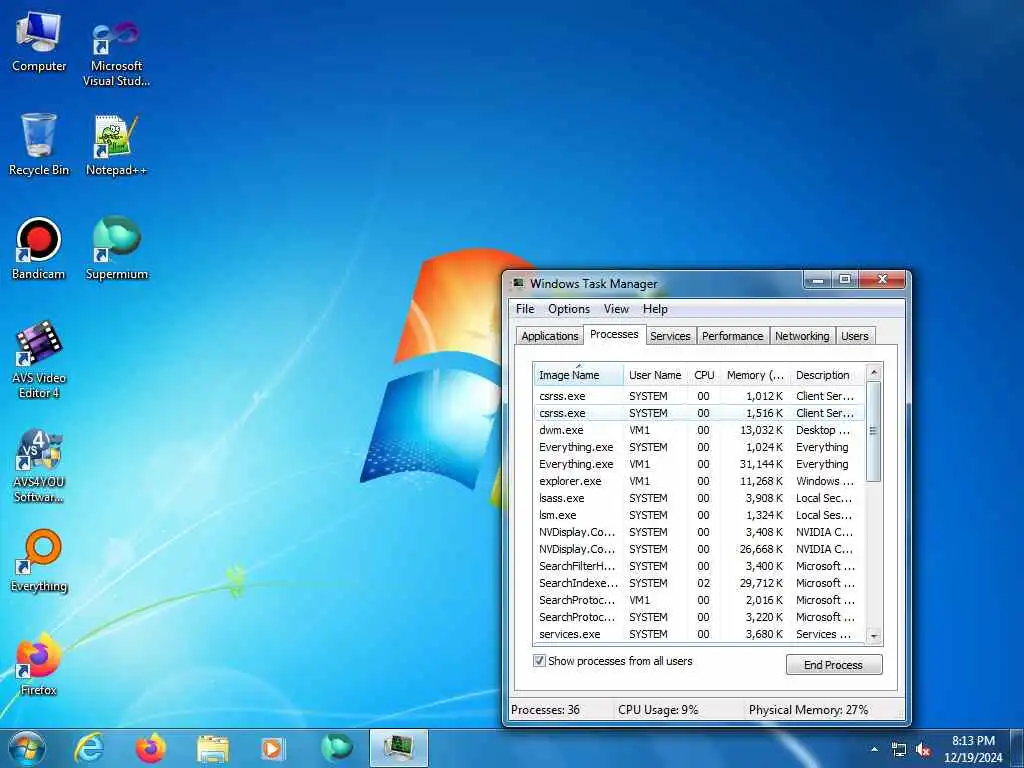Click the Processes: 36 status text
The image size is (1024, 768).
(545, 710)
